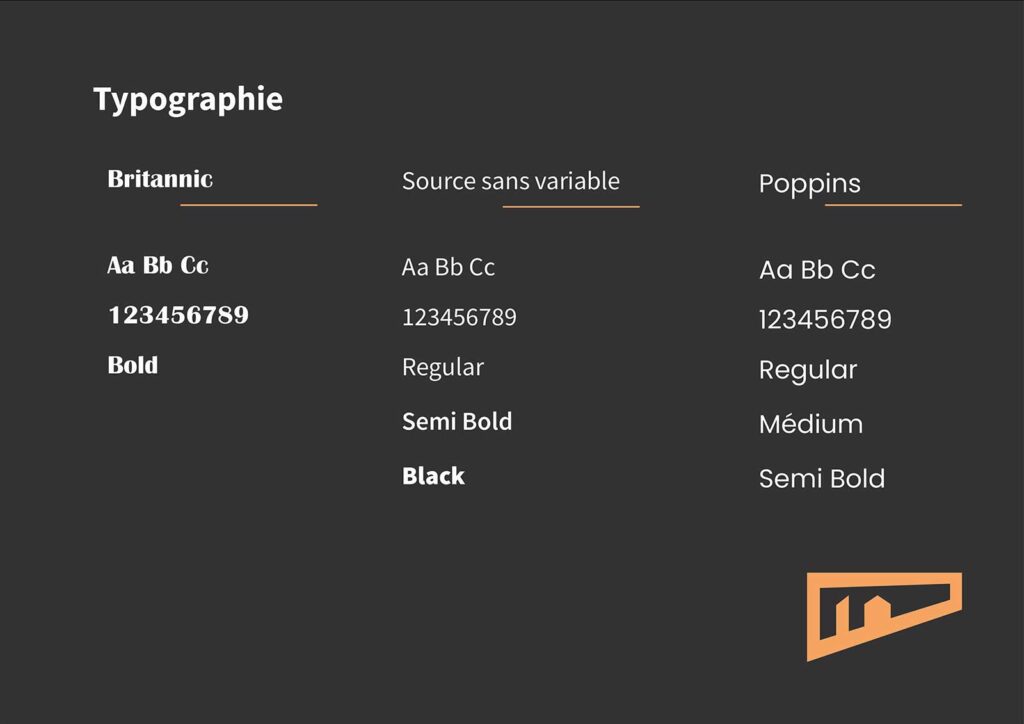This screenshot has height=724, width=1024.
Task: Click the Typographie heading
Action: point(188,101)
